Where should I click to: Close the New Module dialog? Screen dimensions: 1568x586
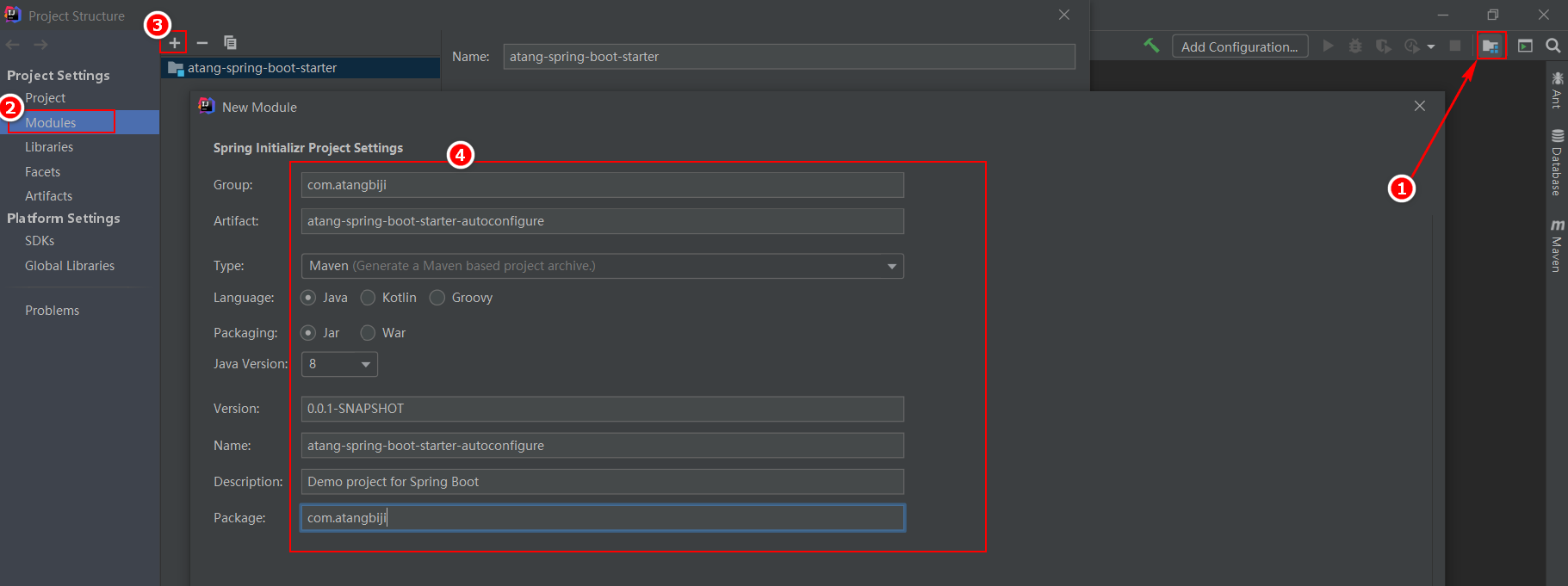coord(1419,106)
